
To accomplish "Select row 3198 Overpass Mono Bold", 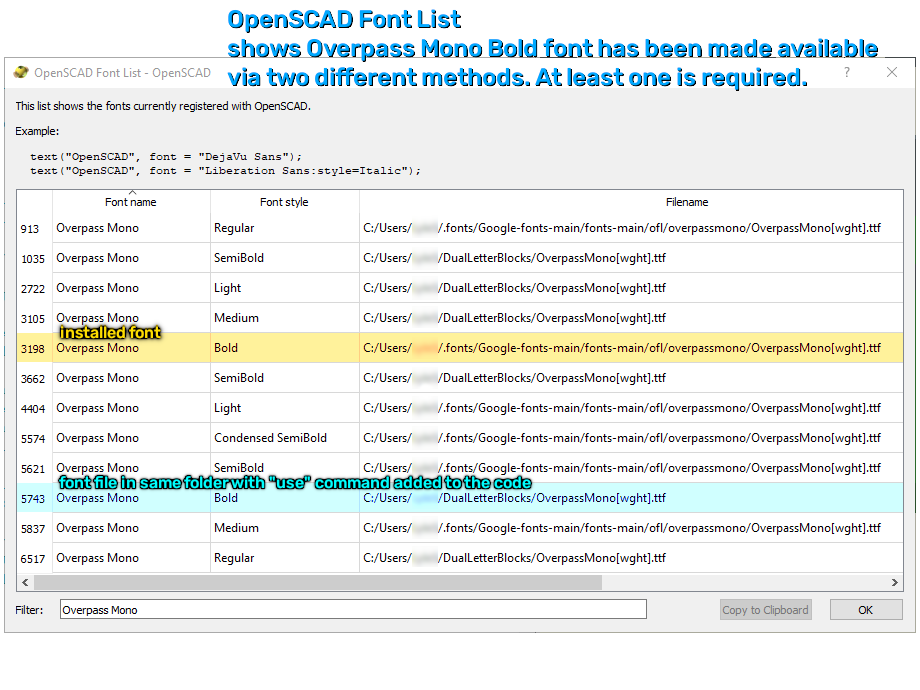I will tap(98, 348).
